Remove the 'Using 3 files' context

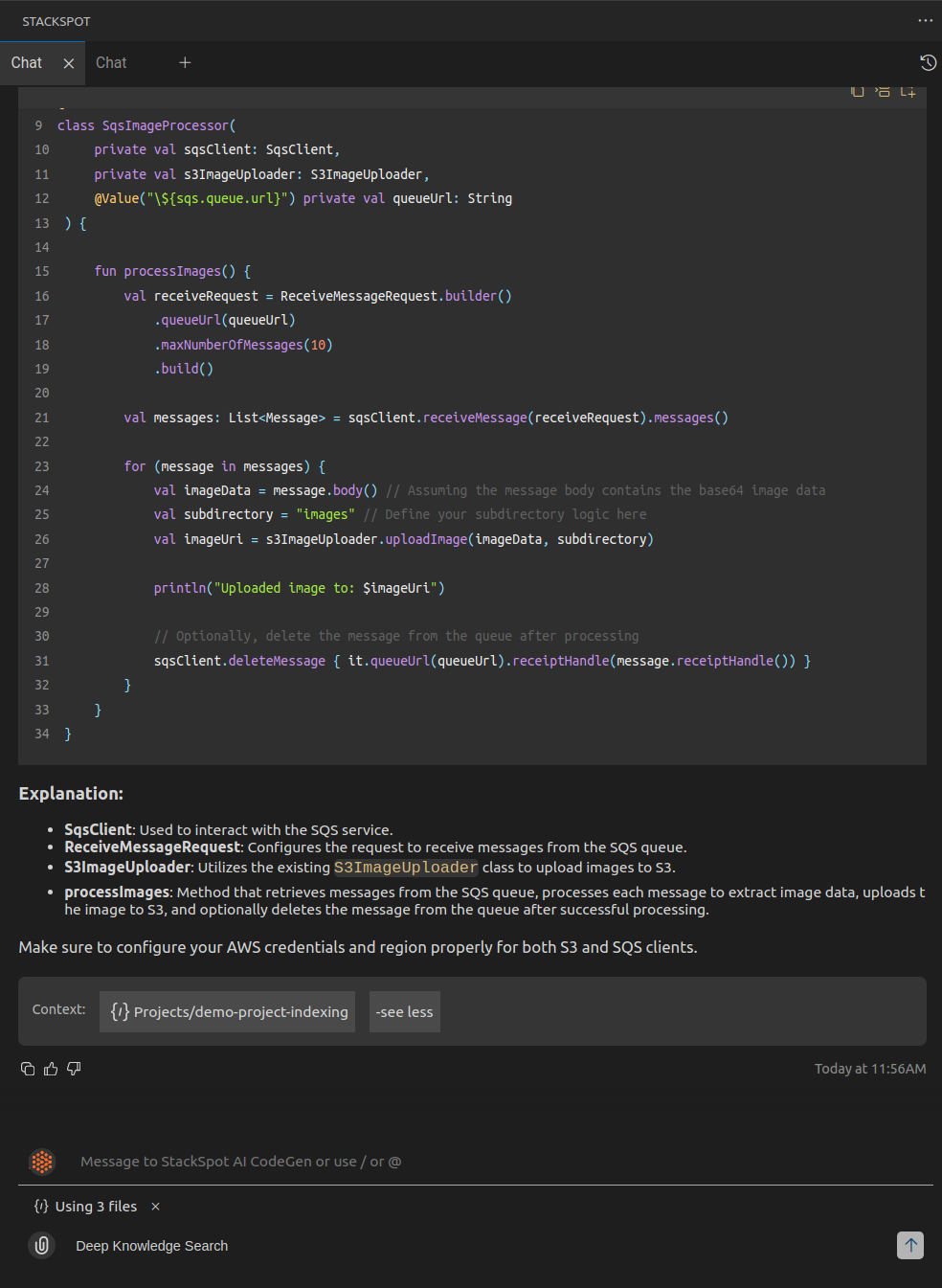pos(155,1207)
